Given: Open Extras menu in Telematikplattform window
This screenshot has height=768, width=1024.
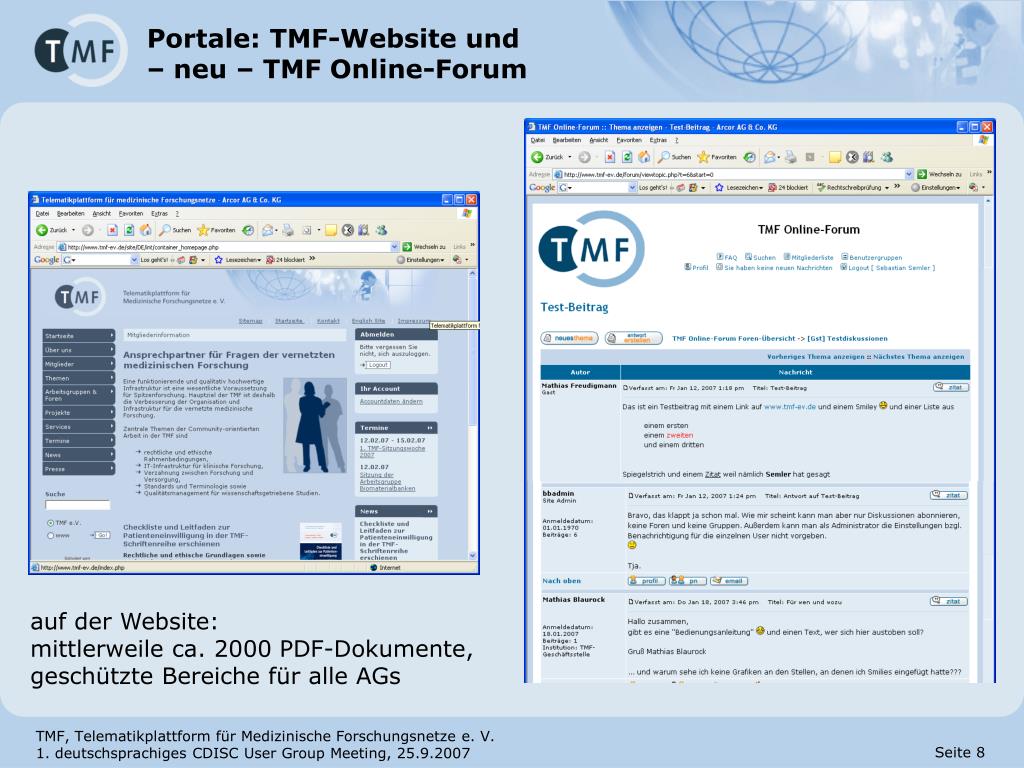Looking at the screenshot, I should click(159, 214).
